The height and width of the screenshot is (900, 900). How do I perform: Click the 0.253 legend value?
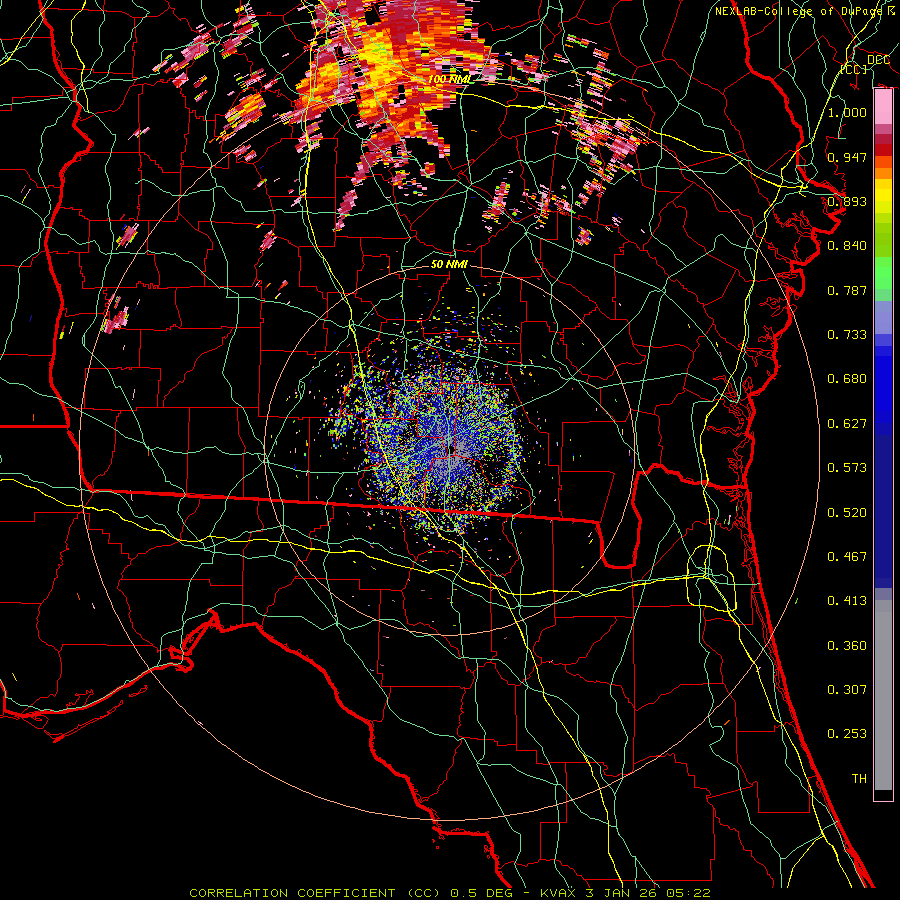click(x=847, y=734)
